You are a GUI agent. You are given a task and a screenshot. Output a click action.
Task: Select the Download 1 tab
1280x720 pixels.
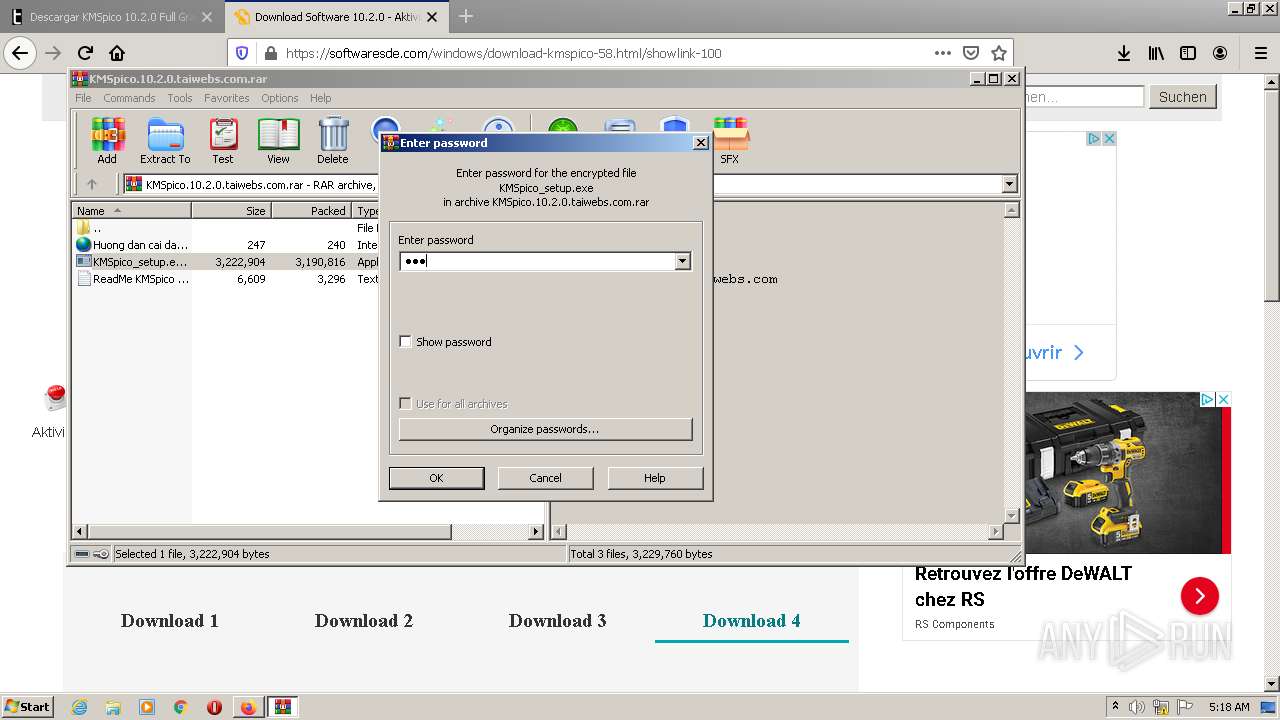pos(170,621)
